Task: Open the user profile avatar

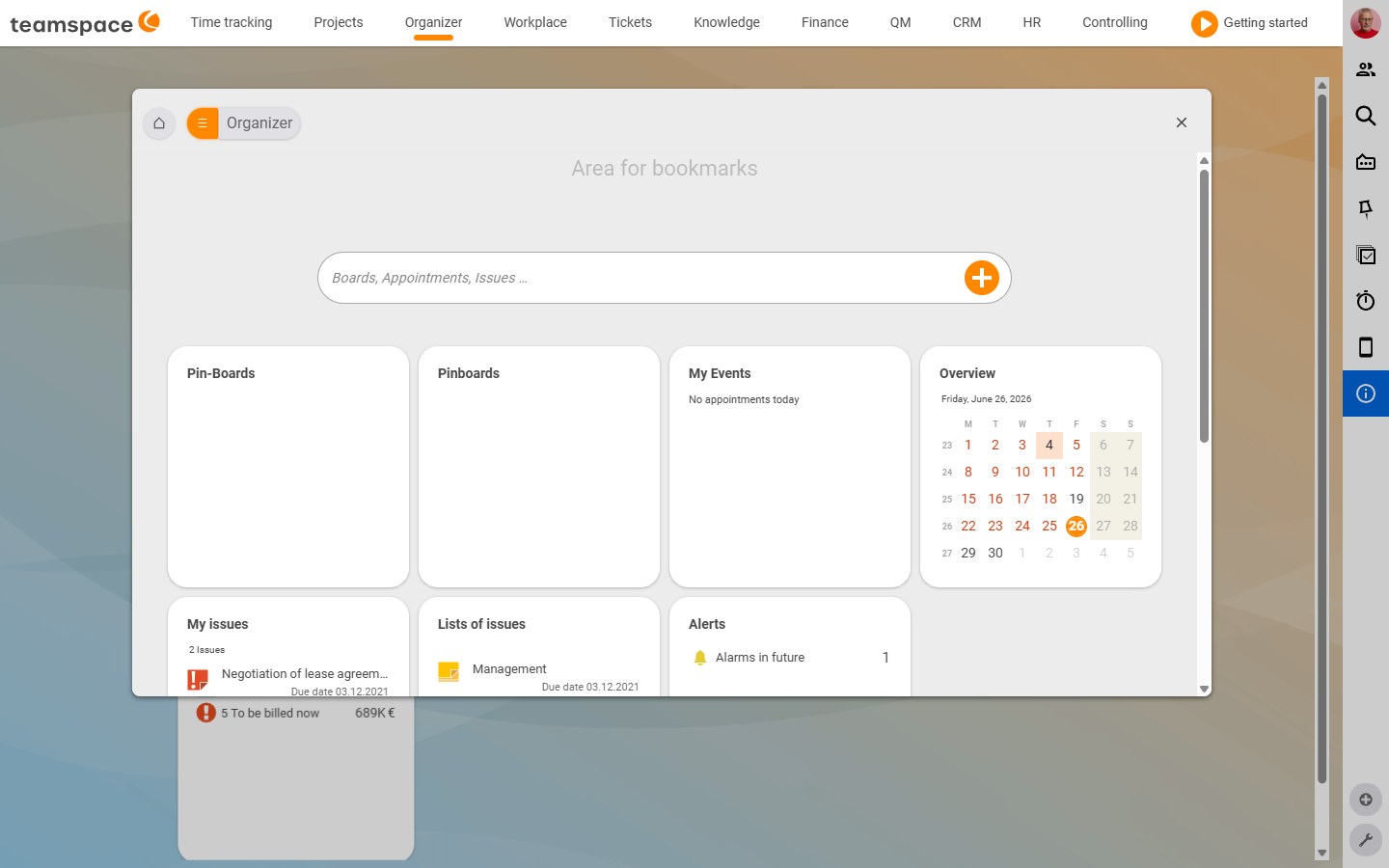Action: click(1366, 23)
